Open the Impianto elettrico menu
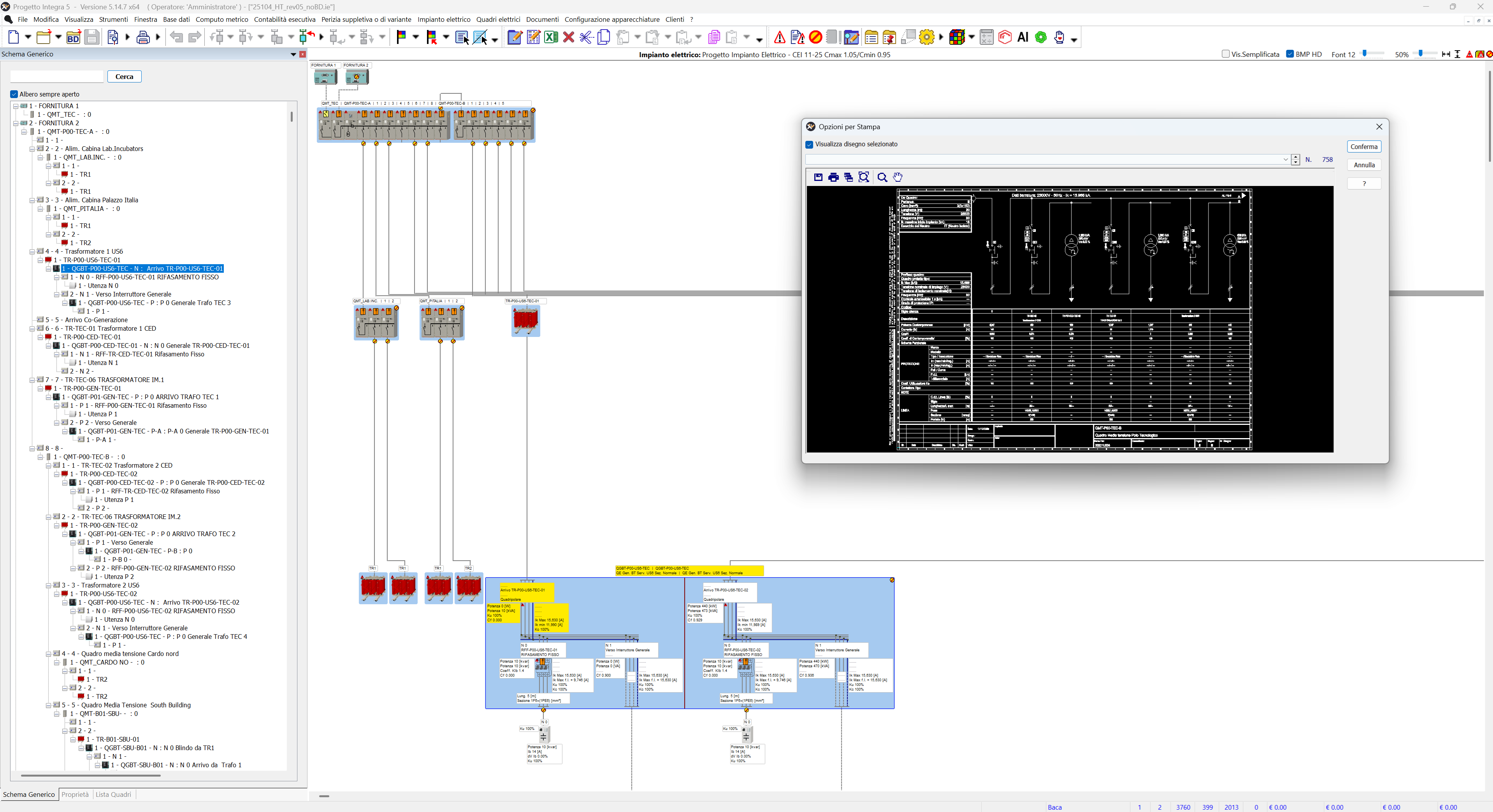Screen dimensions: 1493x812 pyautogui.click(x=443, y=19)
